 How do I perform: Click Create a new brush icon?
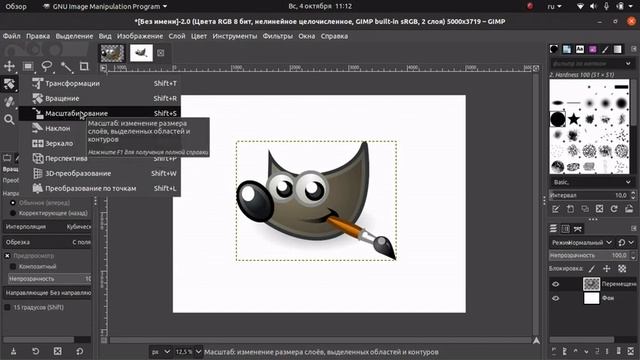point(570,209)
